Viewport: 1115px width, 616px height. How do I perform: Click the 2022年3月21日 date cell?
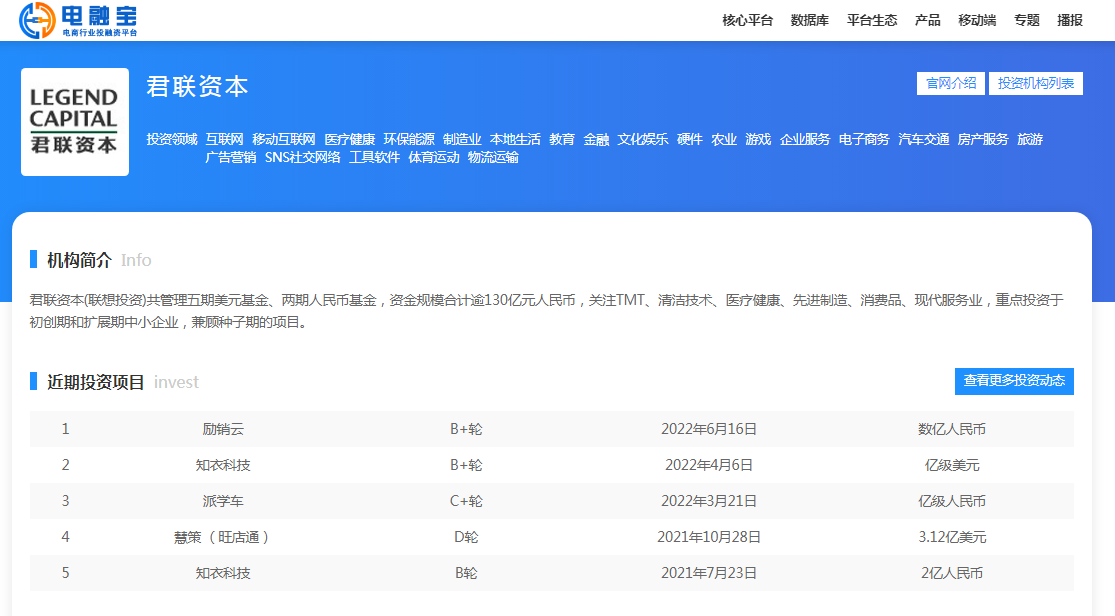pyautogui.click(x=709, y=501)
